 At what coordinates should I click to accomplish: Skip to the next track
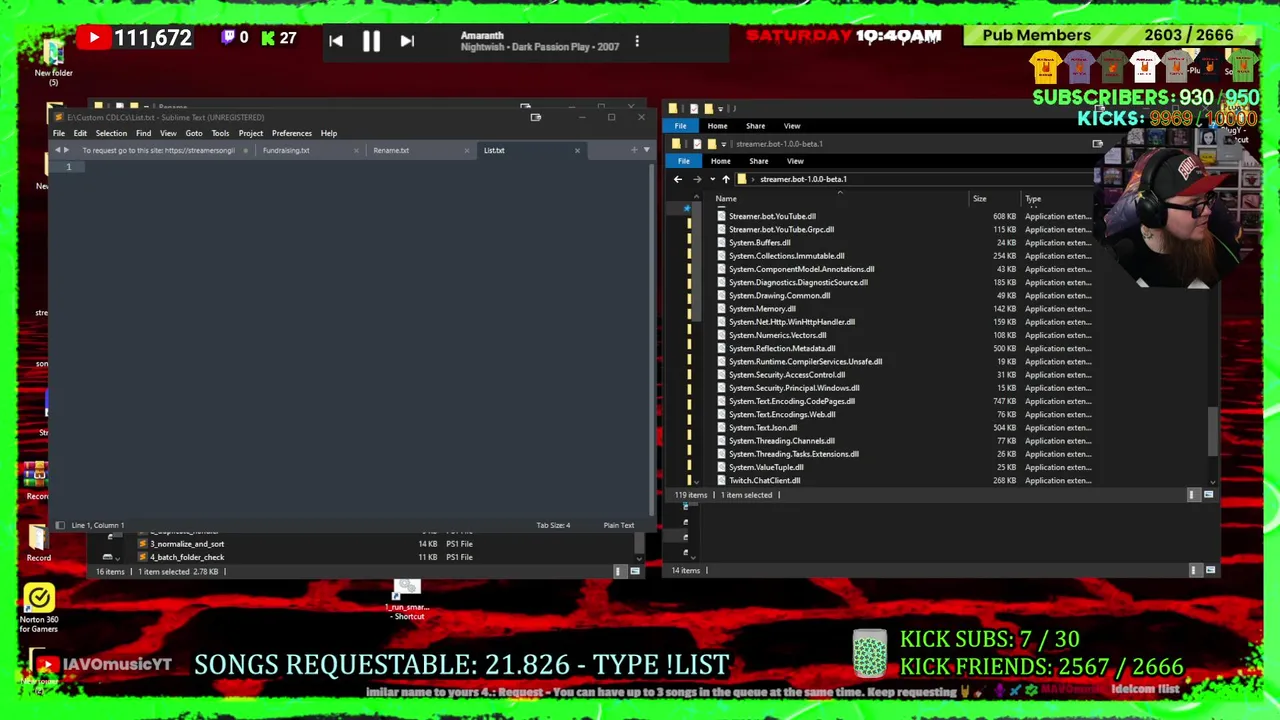[x=407, y=41]
